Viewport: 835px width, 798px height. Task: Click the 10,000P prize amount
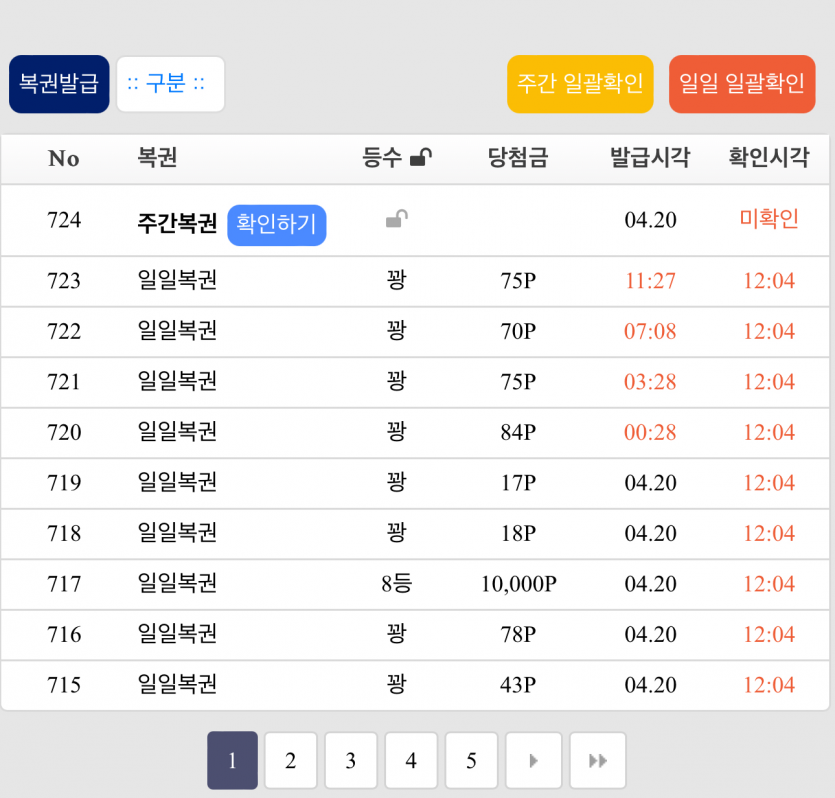click(x=518, y=584)
